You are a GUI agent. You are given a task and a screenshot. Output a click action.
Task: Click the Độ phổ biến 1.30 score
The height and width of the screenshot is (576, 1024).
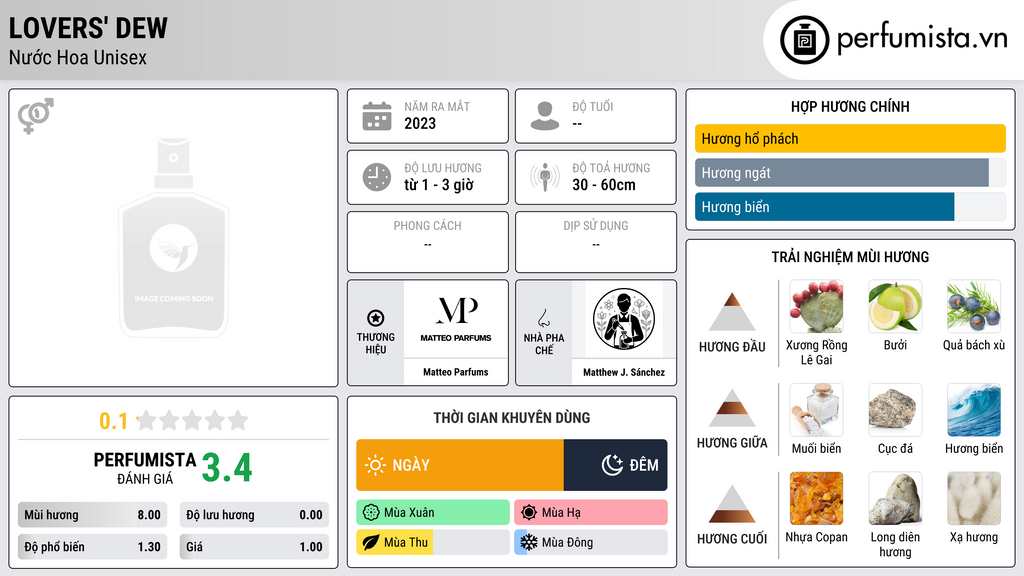click(x=92, y=547)
